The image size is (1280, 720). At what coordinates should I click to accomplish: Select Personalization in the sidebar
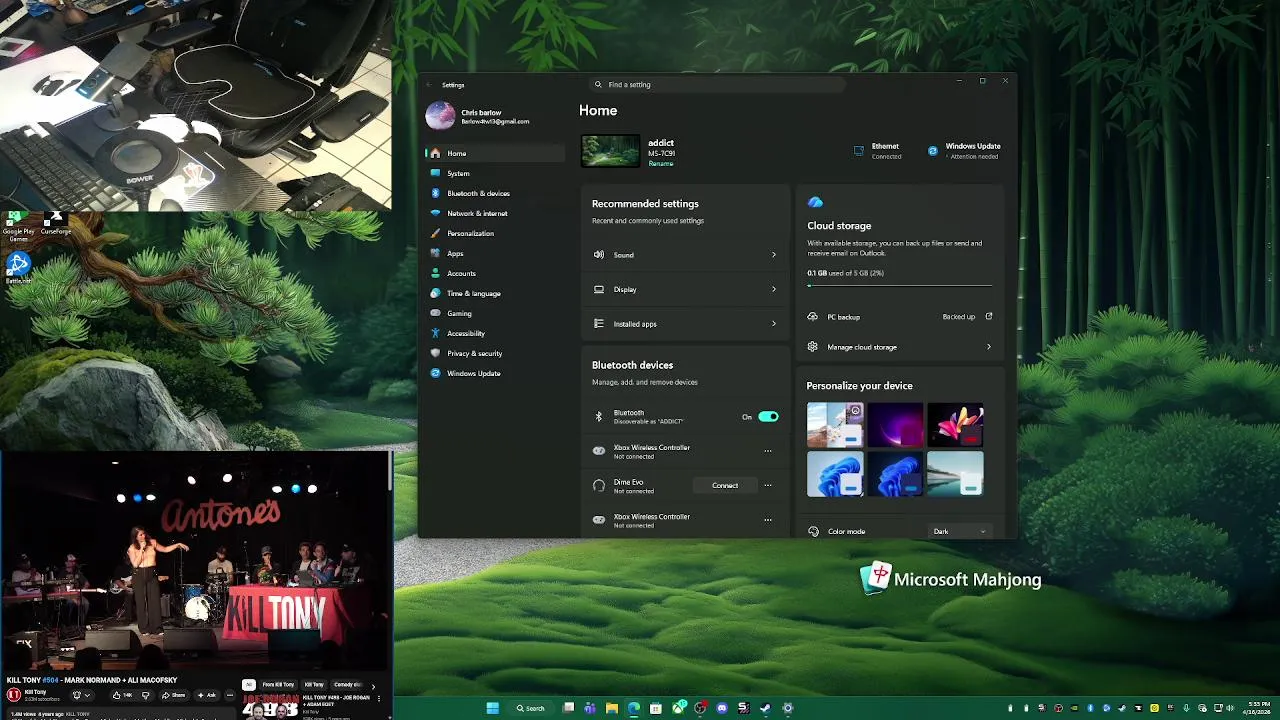[494, 233]
